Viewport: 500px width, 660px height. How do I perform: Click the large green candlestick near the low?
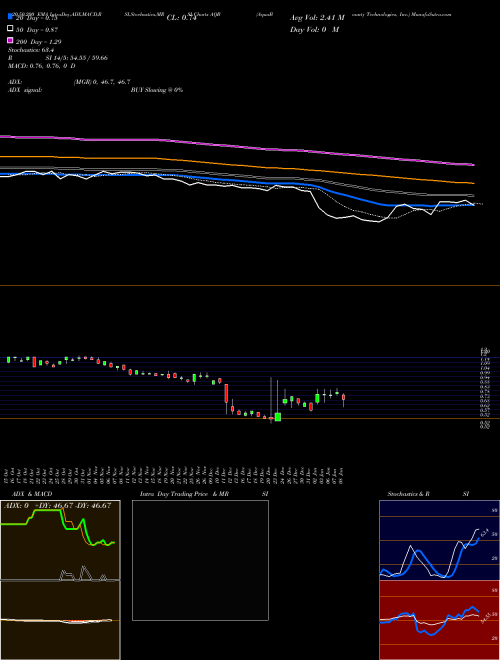[x=278, y=417]
